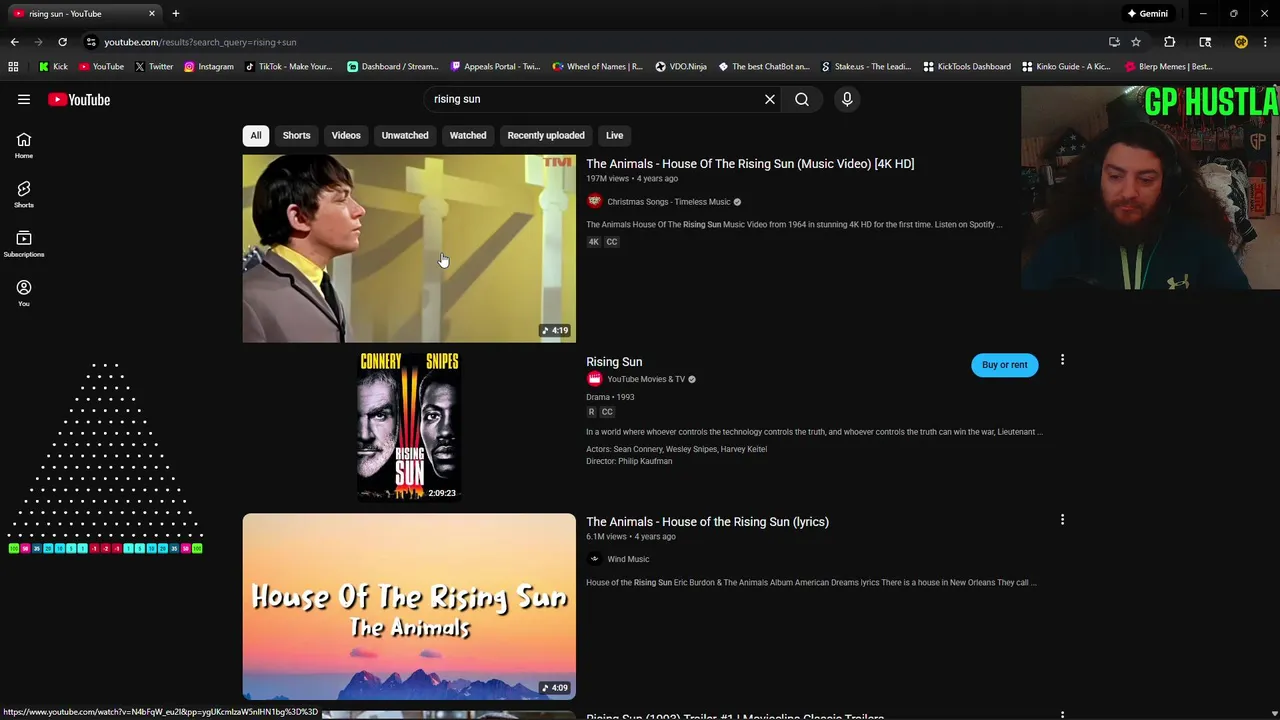Open YouTube Movies & TV channel
Image resolution: width=1280 pixels, height=720 pixels.
(x=646, y=379)
